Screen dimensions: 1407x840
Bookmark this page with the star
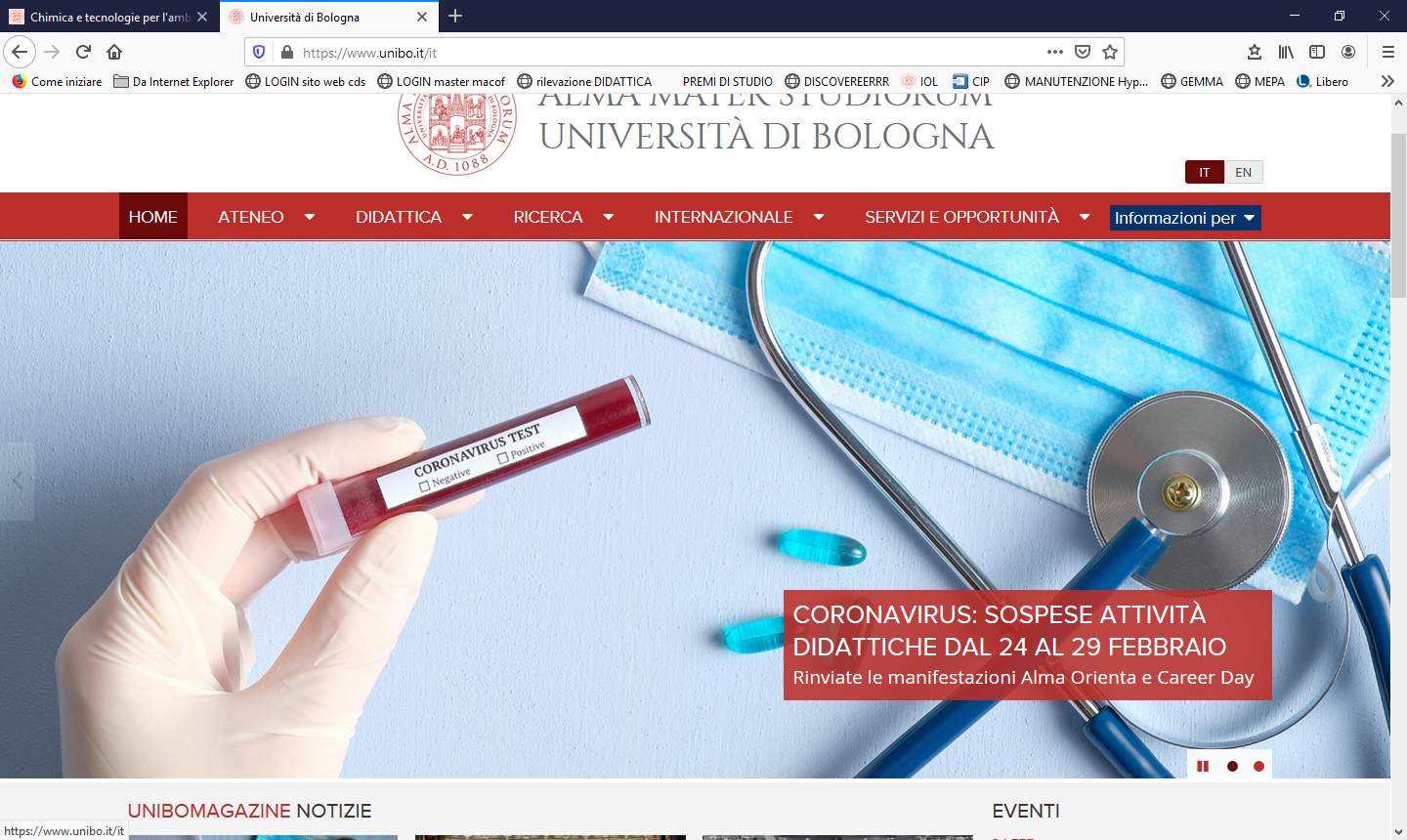coord(1110,52)
